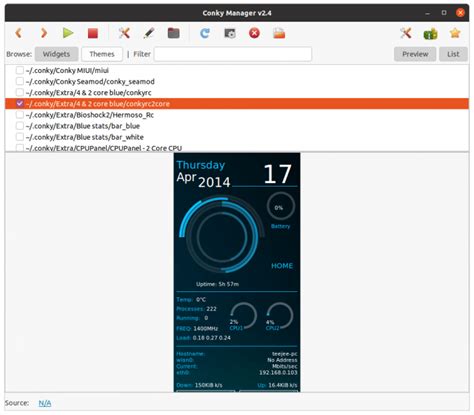Stop the widget with red square icon

93,33
